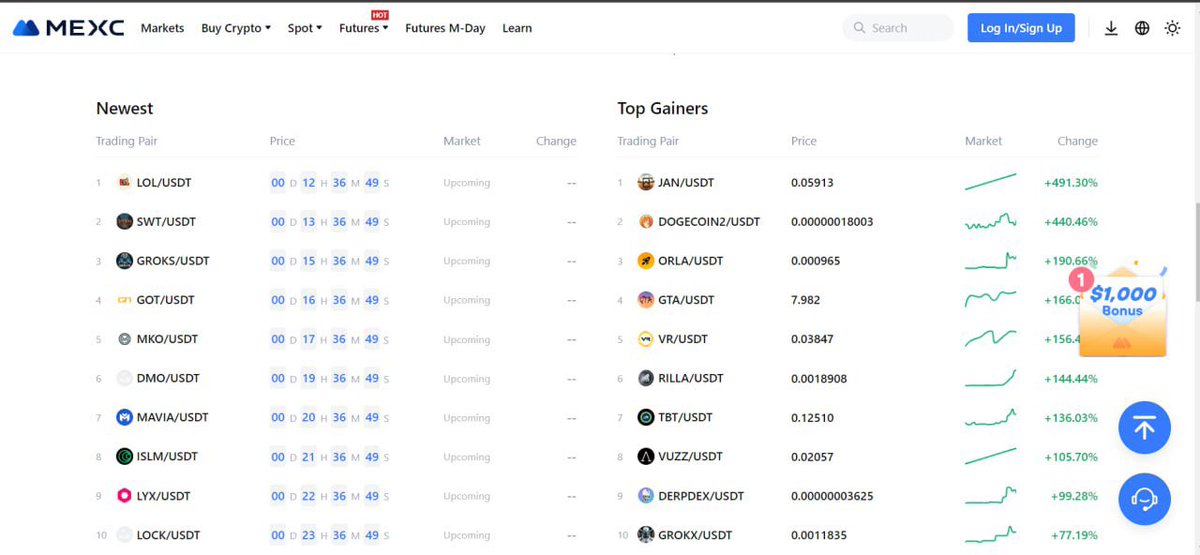Click the Top Gainers heading
Screen dimensions: 1200x555
click(x=662, y=108)
